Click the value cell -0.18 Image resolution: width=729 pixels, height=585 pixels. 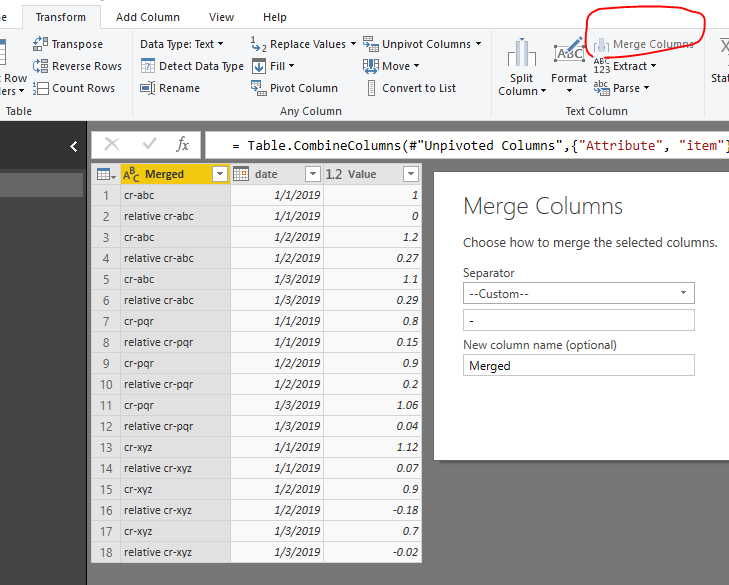(372, 510)
